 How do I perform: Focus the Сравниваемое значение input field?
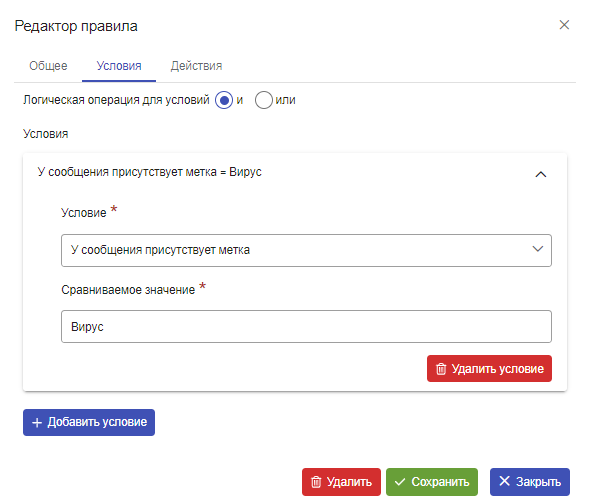[x=306, y=326]
